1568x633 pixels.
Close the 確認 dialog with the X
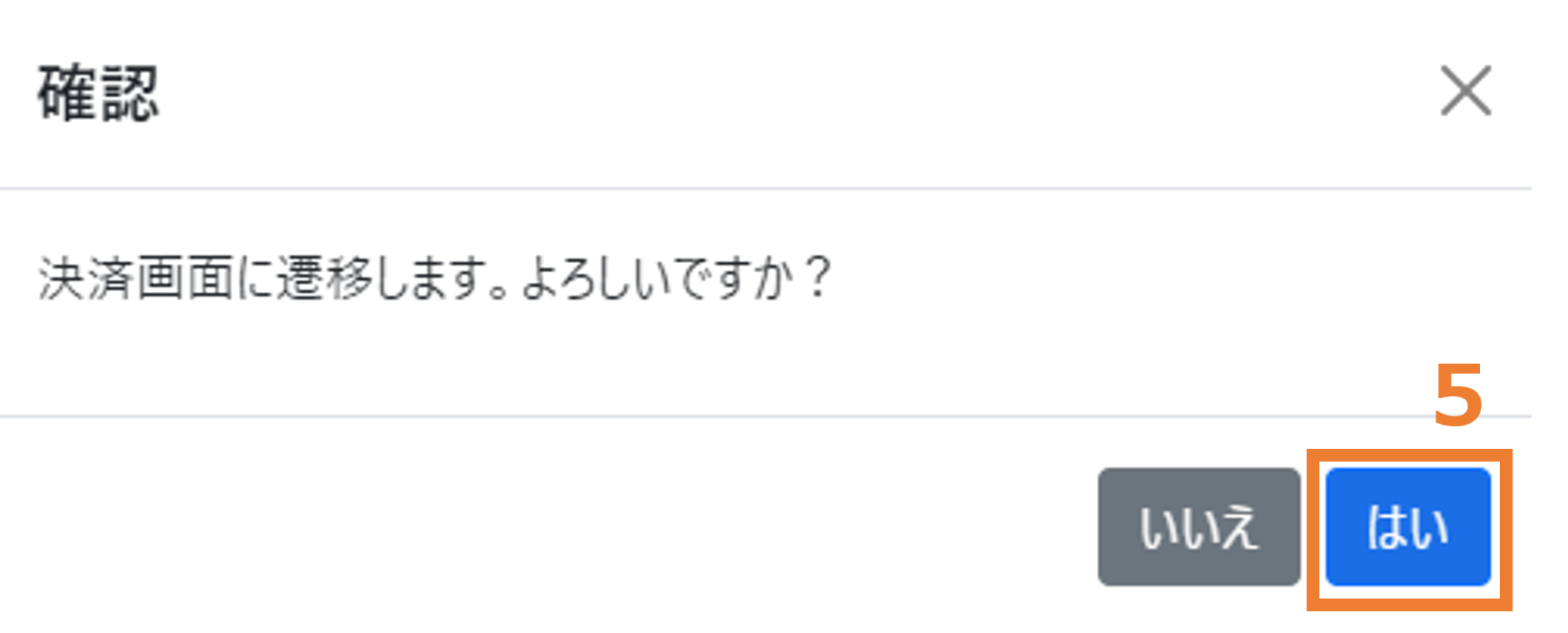[1466, 91]
